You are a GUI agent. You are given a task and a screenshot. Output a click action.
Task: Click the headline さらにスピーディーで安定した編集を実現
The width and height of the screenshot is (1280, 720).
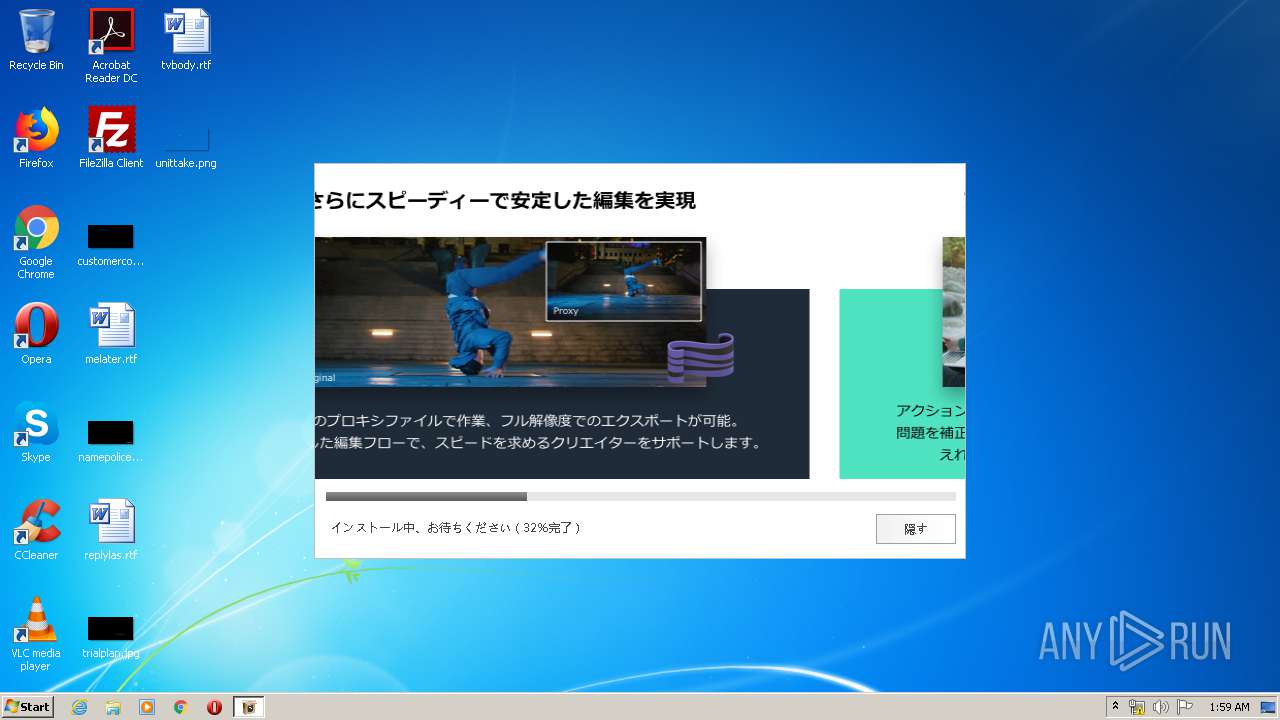[505, 200]
